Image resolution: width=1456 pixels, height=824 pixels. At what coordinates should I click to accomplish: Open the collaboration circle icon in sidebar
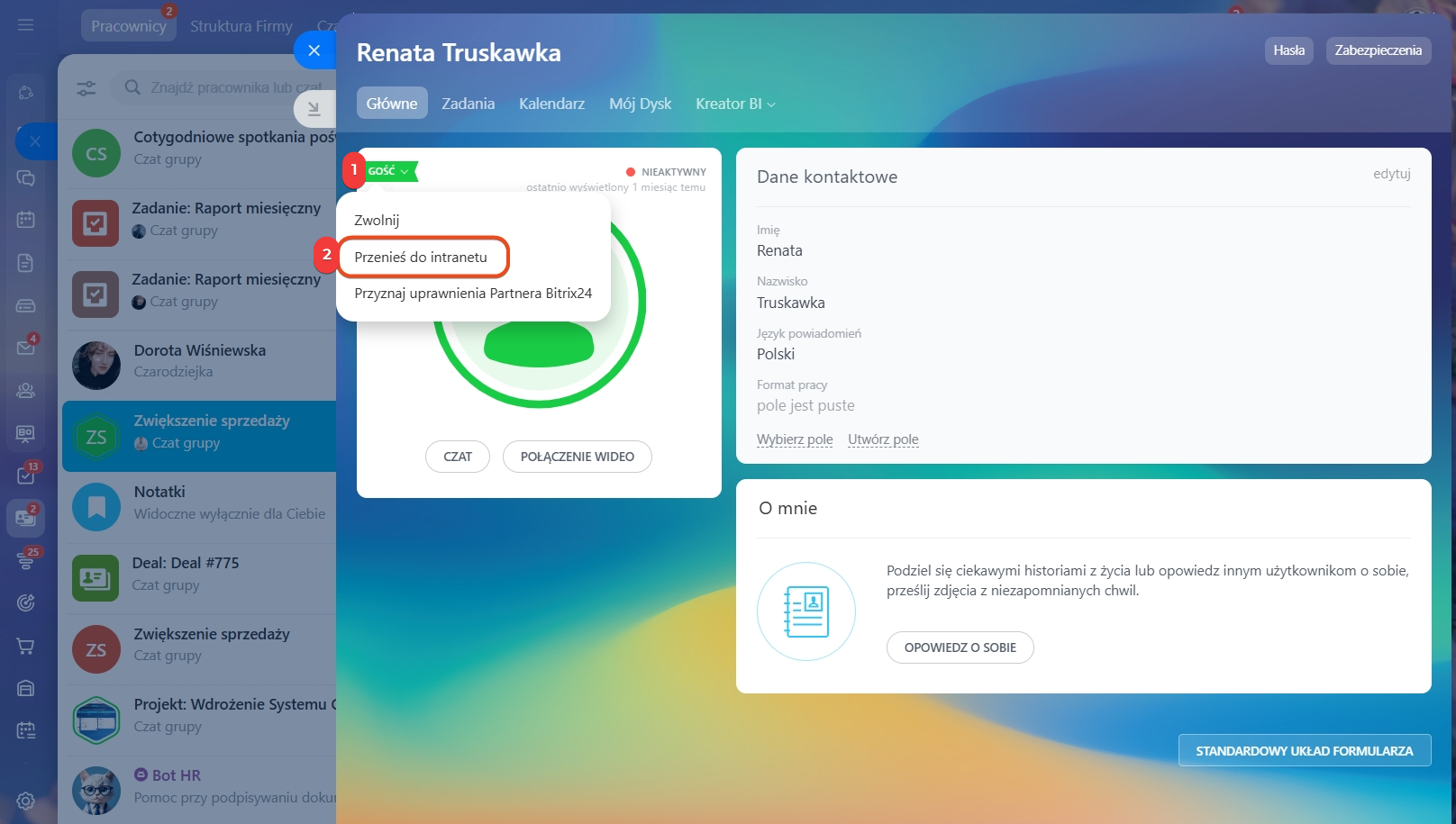point(25,92)
